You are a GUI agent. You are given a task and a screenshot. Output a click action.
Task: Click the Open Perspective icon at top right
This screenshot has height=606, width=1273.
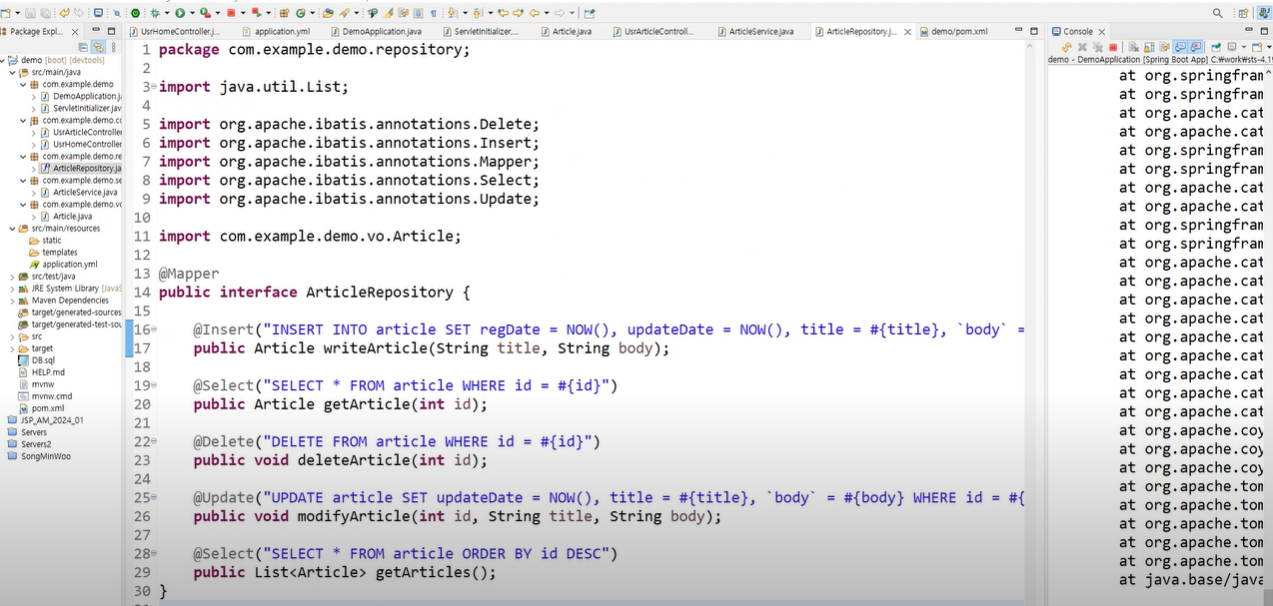click(x=1243, y=13)
